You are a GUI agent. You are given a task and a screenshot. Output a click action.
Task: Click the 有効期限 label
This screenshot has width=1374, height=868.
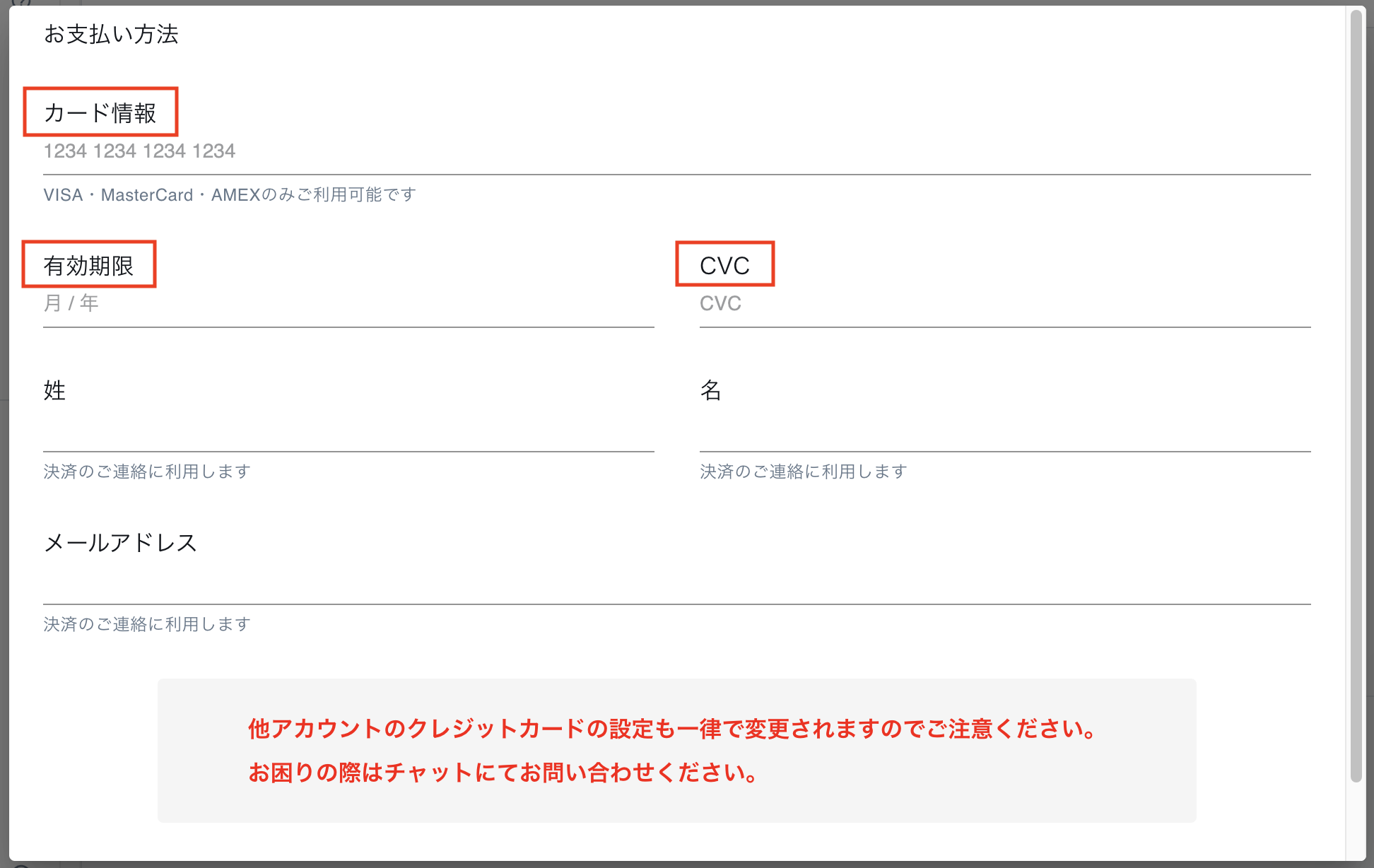pos(88,266)
